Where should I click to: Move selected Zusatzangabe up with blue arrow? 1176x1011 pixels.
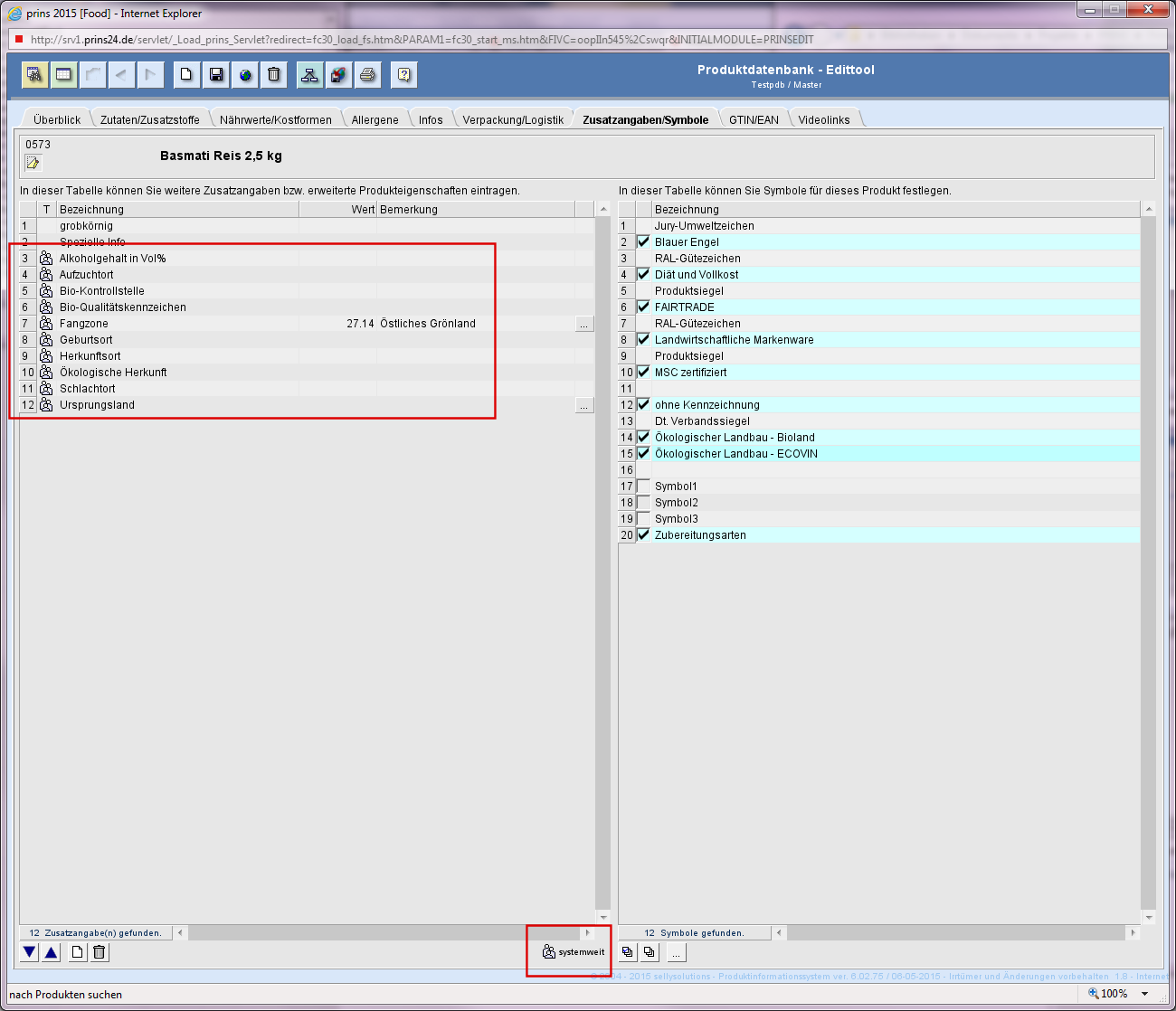point(52,951)
